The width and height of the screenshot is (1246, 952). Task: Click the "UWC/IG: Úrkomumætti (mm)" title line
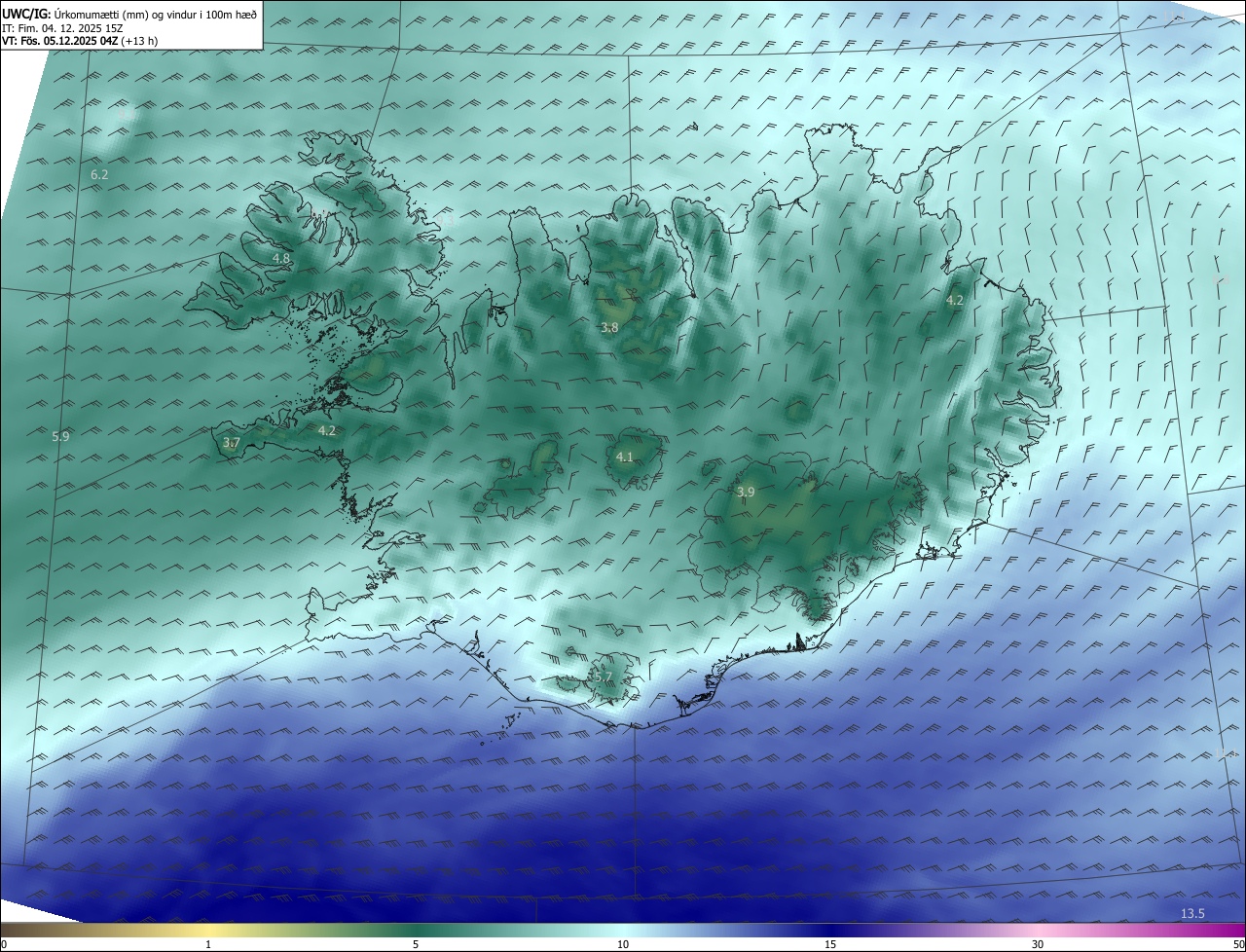pyautogui.click(x=130, y=15)
